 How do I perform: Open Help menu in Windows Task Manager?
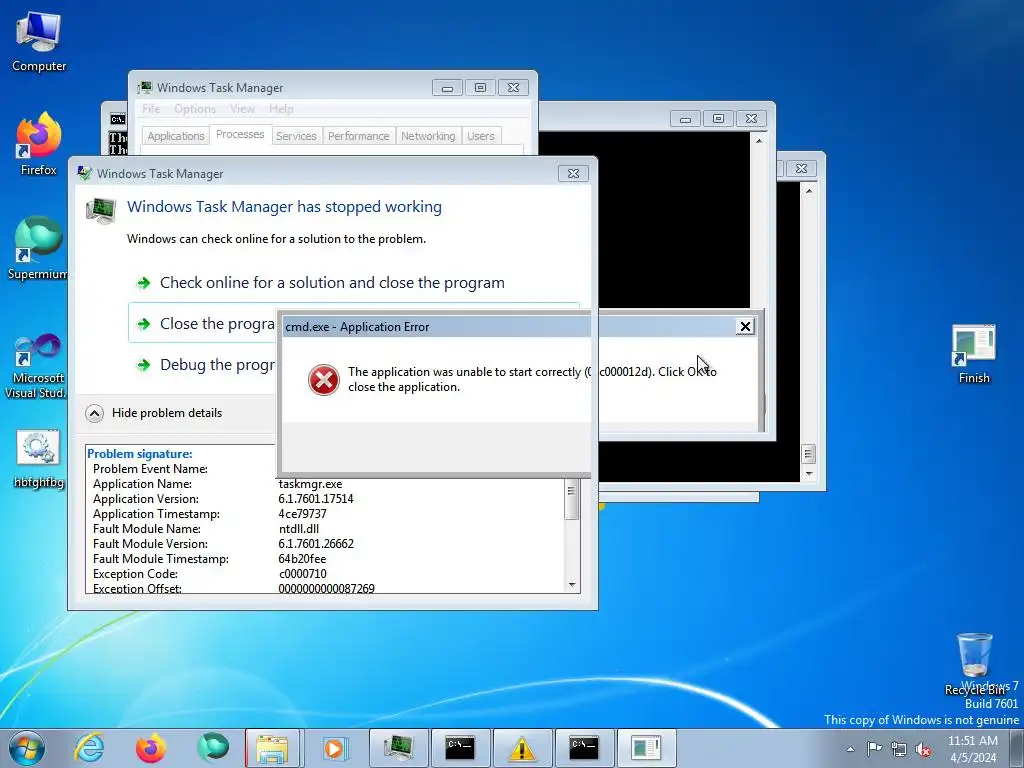pyautogui.click(x=281, y=109)
